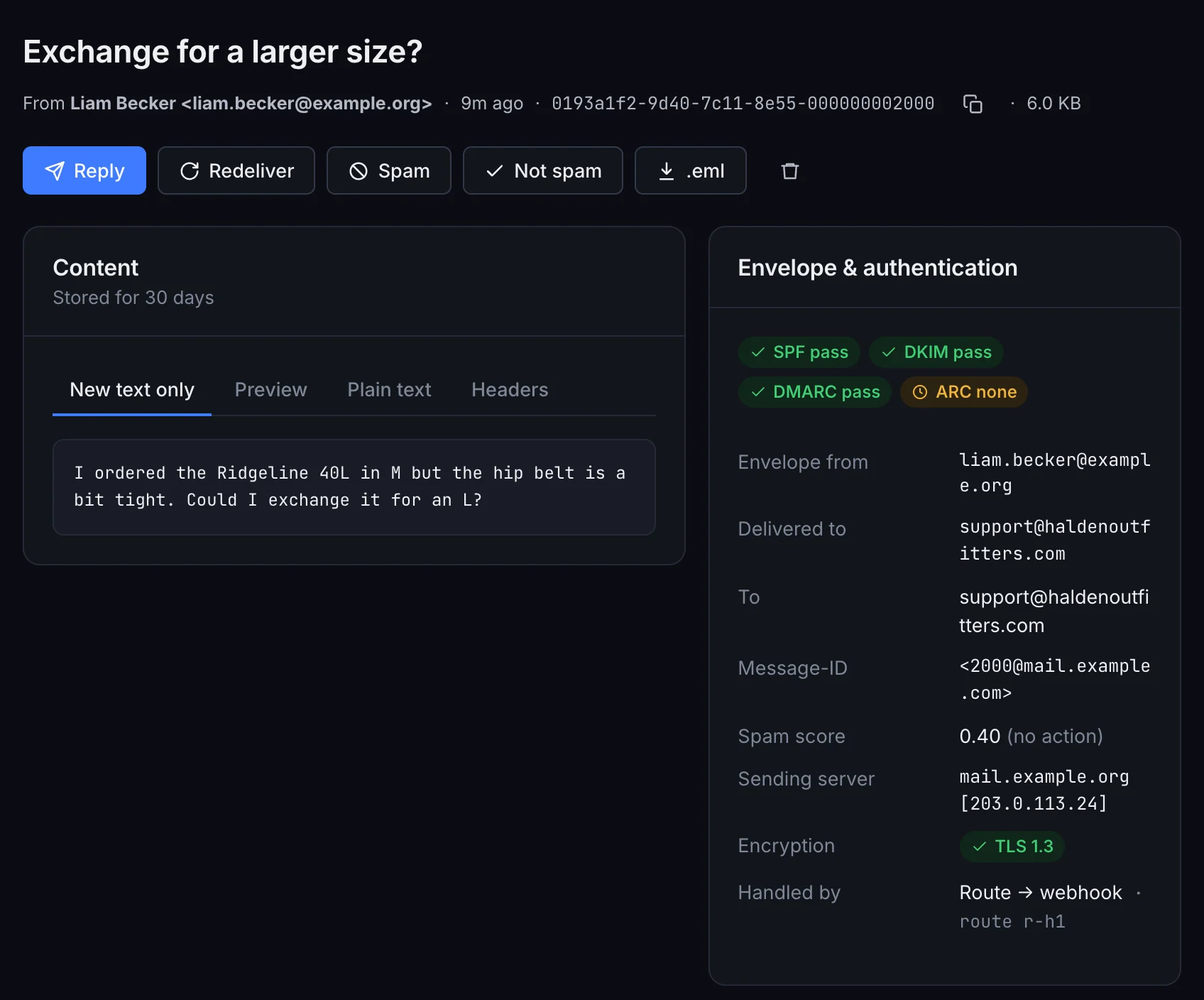View the Headers tab
Screen dimensions: 1204x1000
pos(510,390)
